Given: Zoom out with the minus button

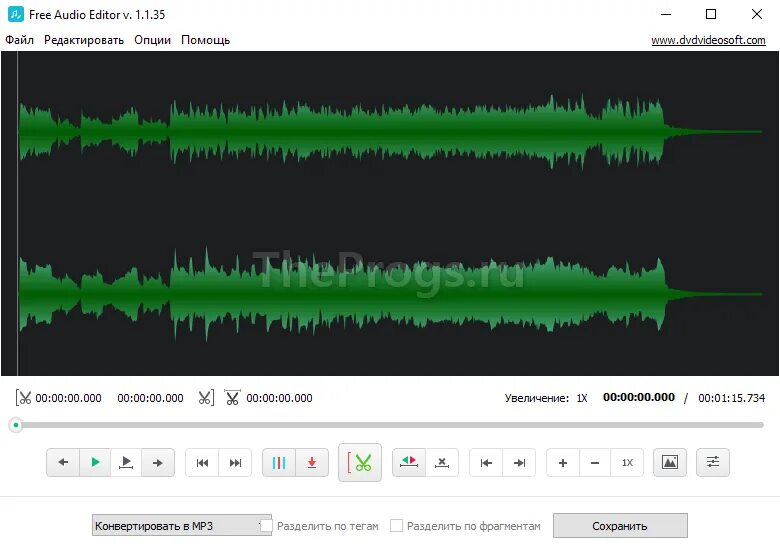Looking at the screenshot, I should pyautogui.click(x=594, y=462).
